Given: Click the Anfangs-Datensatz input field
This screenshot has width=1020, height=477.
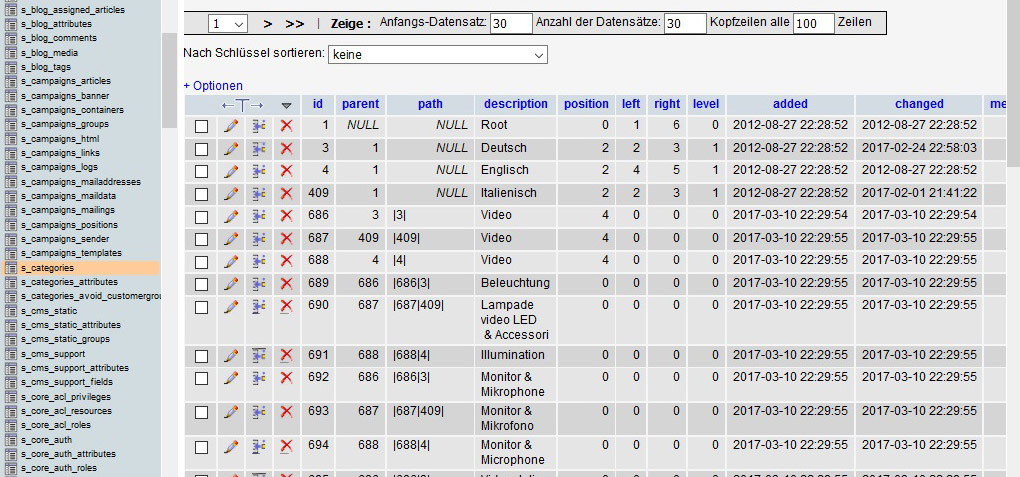Looking at the screenshot, I should pyautogui.click(x=511, y=24).
